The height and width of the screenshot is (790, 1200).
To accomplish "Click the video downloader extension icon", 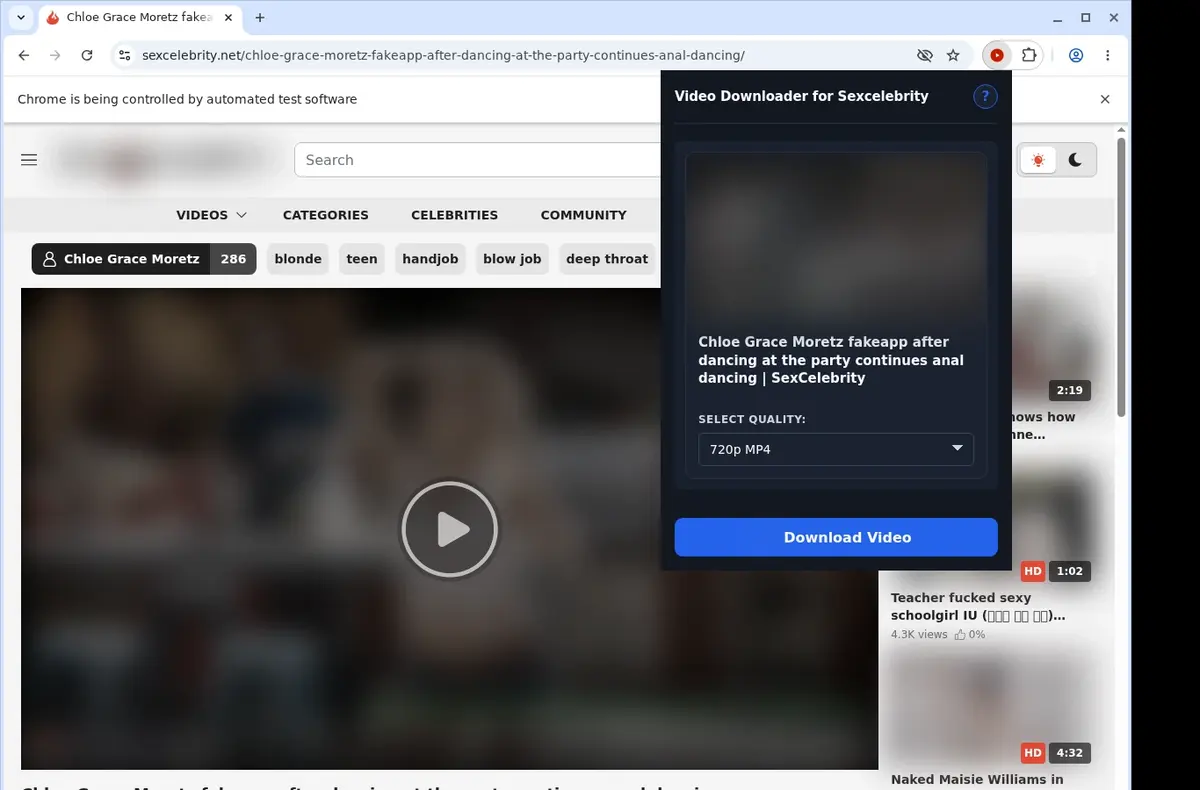I will [x=996, y=56].
